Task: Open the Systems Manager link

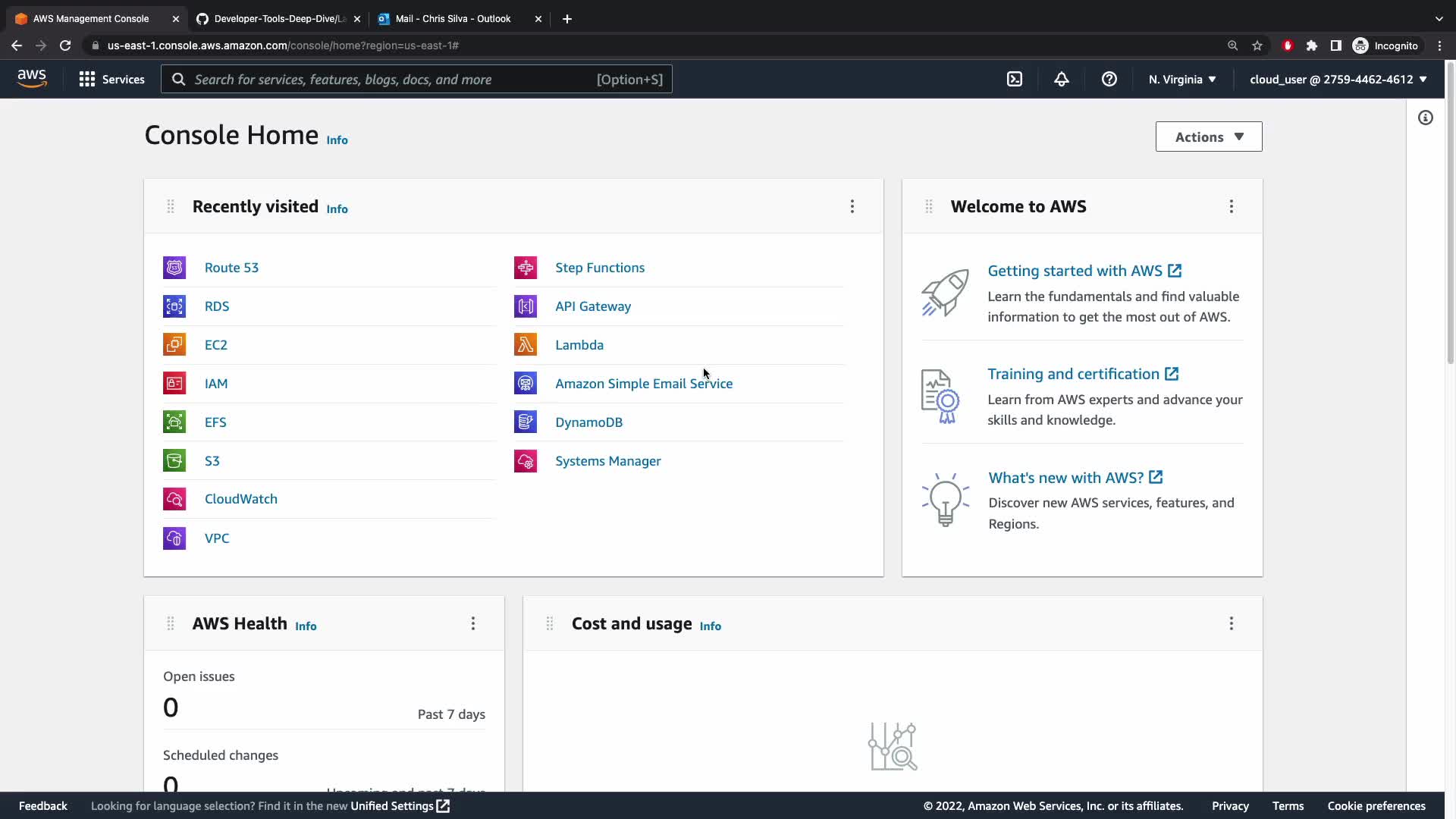Action: click(x=607, y=461)
